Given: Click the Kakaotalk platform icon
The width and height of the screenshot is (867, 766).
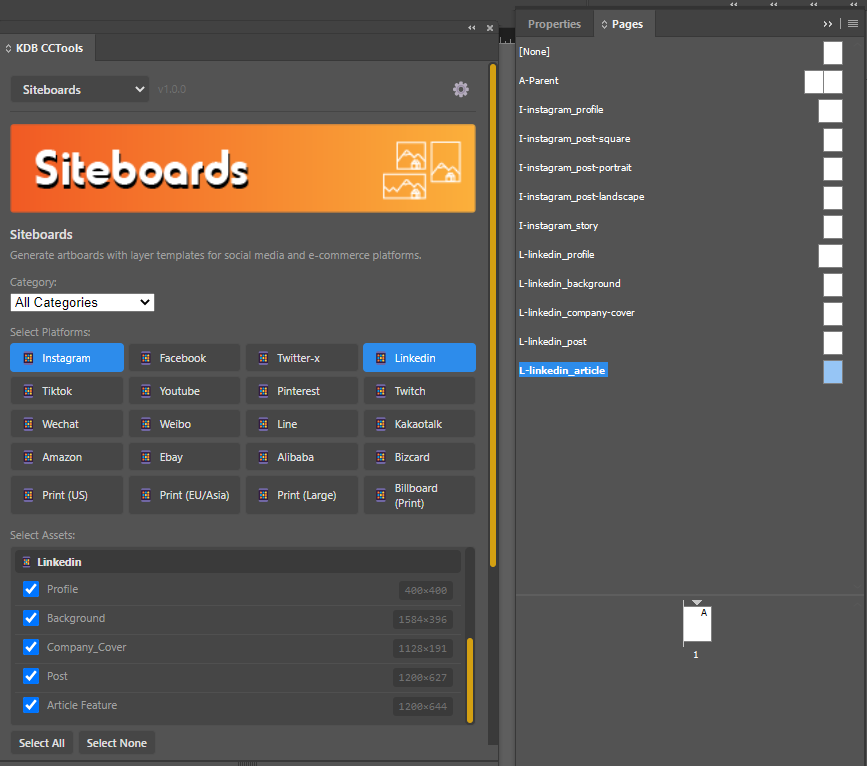Looking at the screenshot, I should click(381, 424).
